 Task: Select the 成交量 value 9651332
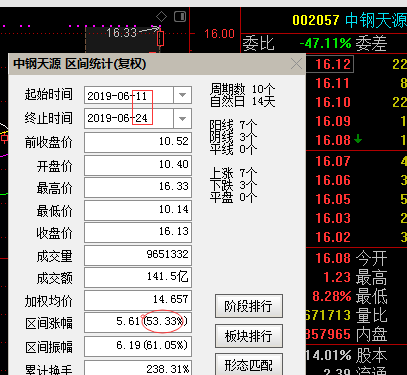(138, 255)
